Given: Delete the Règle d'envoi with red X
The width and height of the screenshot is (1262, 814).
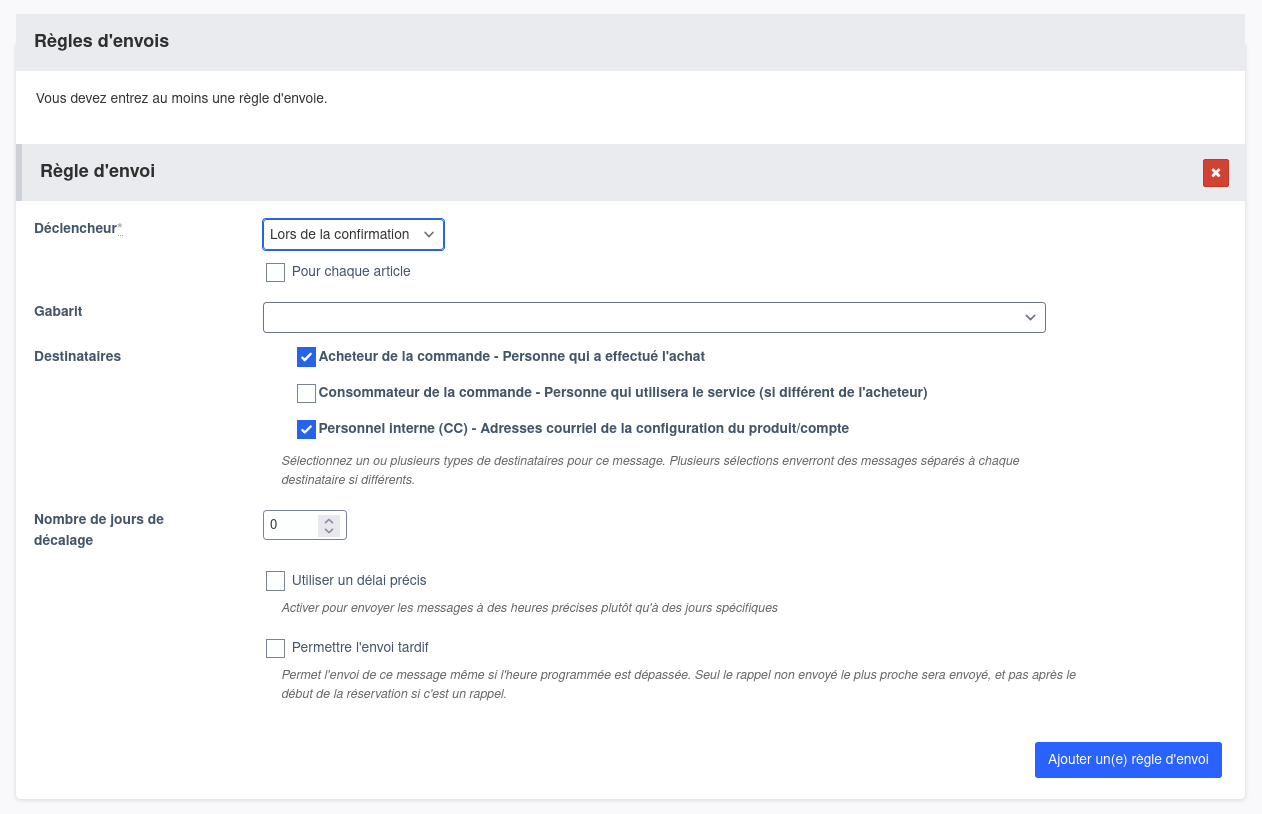Looking at the screenshot, I should click(x=1215, y=173).
